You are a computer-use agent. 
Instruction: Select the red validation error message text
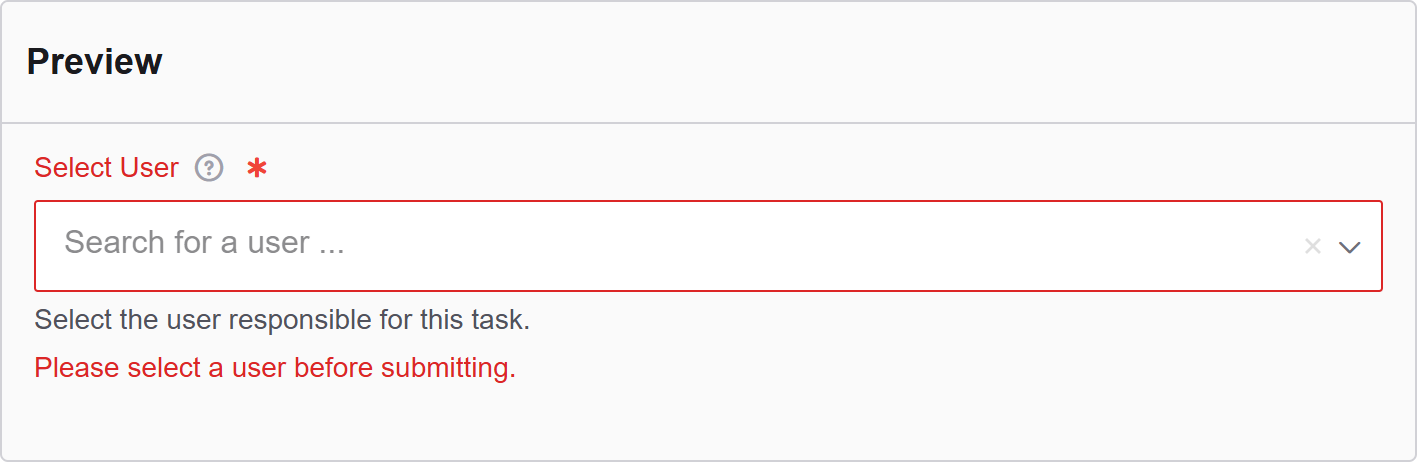(x=275, y=368)
